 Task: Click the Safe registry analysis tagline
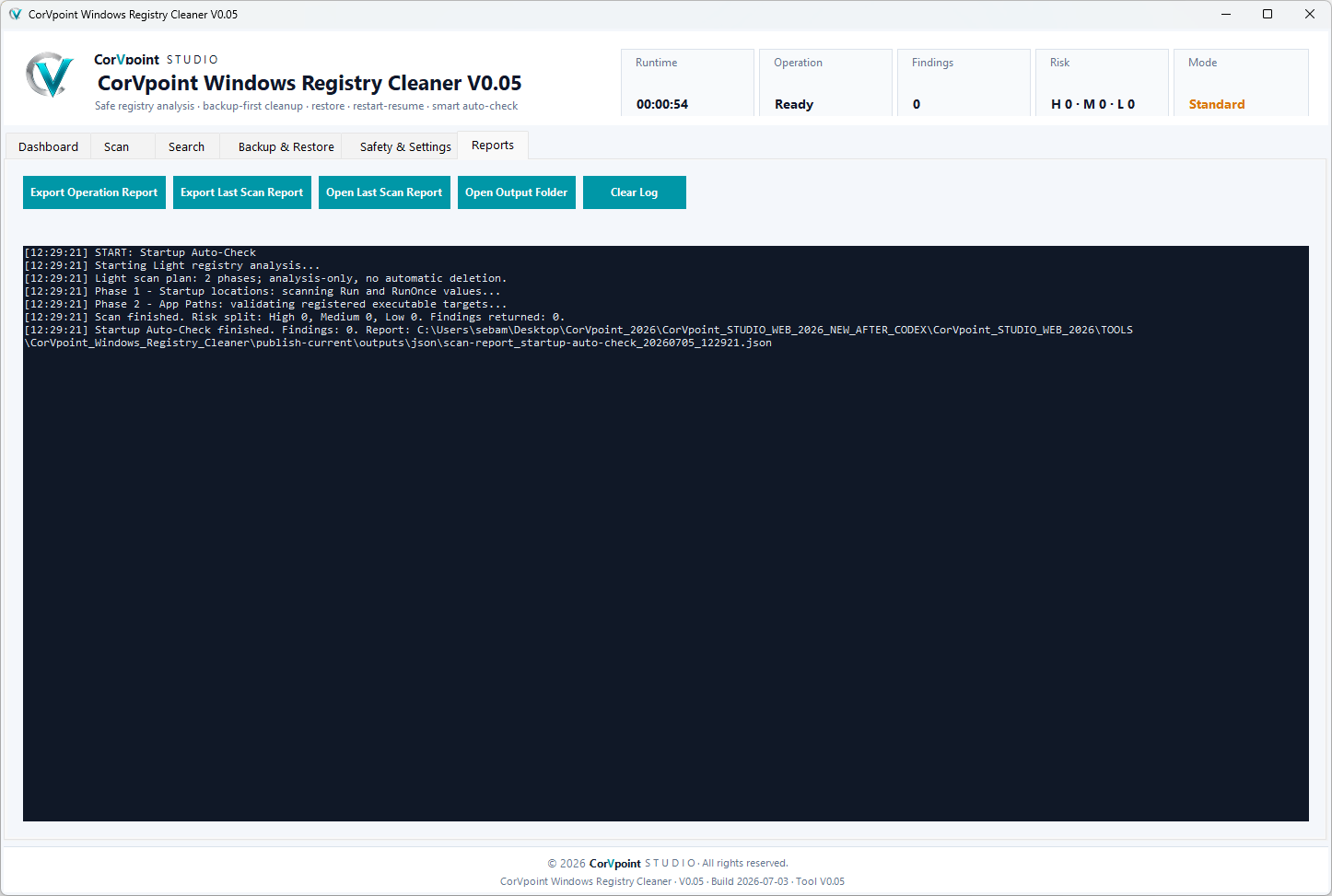point(306,106)
